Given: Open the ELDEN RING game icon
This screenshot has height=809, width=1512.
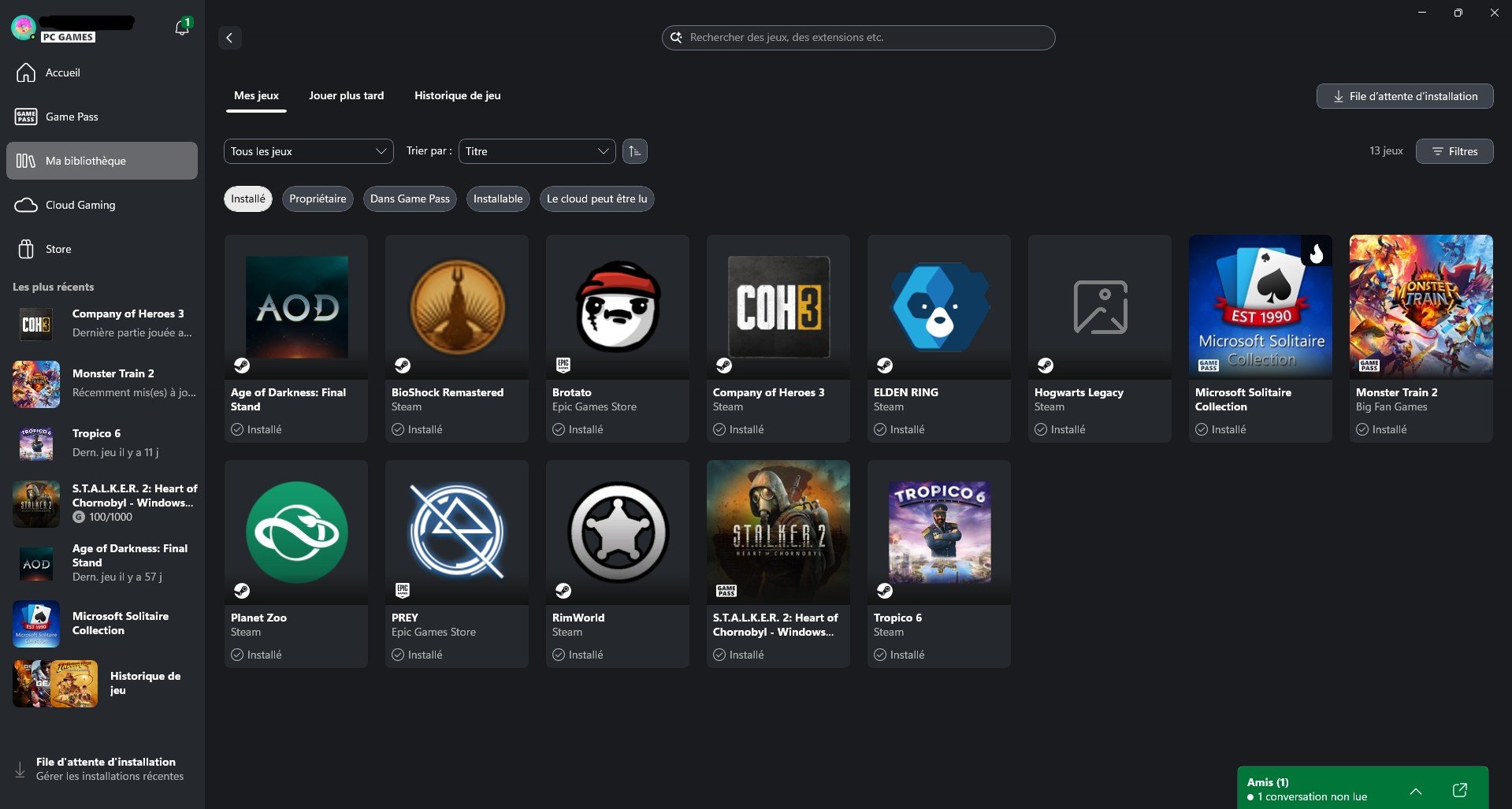Looking at the screenshot, I should click(939, 307).
